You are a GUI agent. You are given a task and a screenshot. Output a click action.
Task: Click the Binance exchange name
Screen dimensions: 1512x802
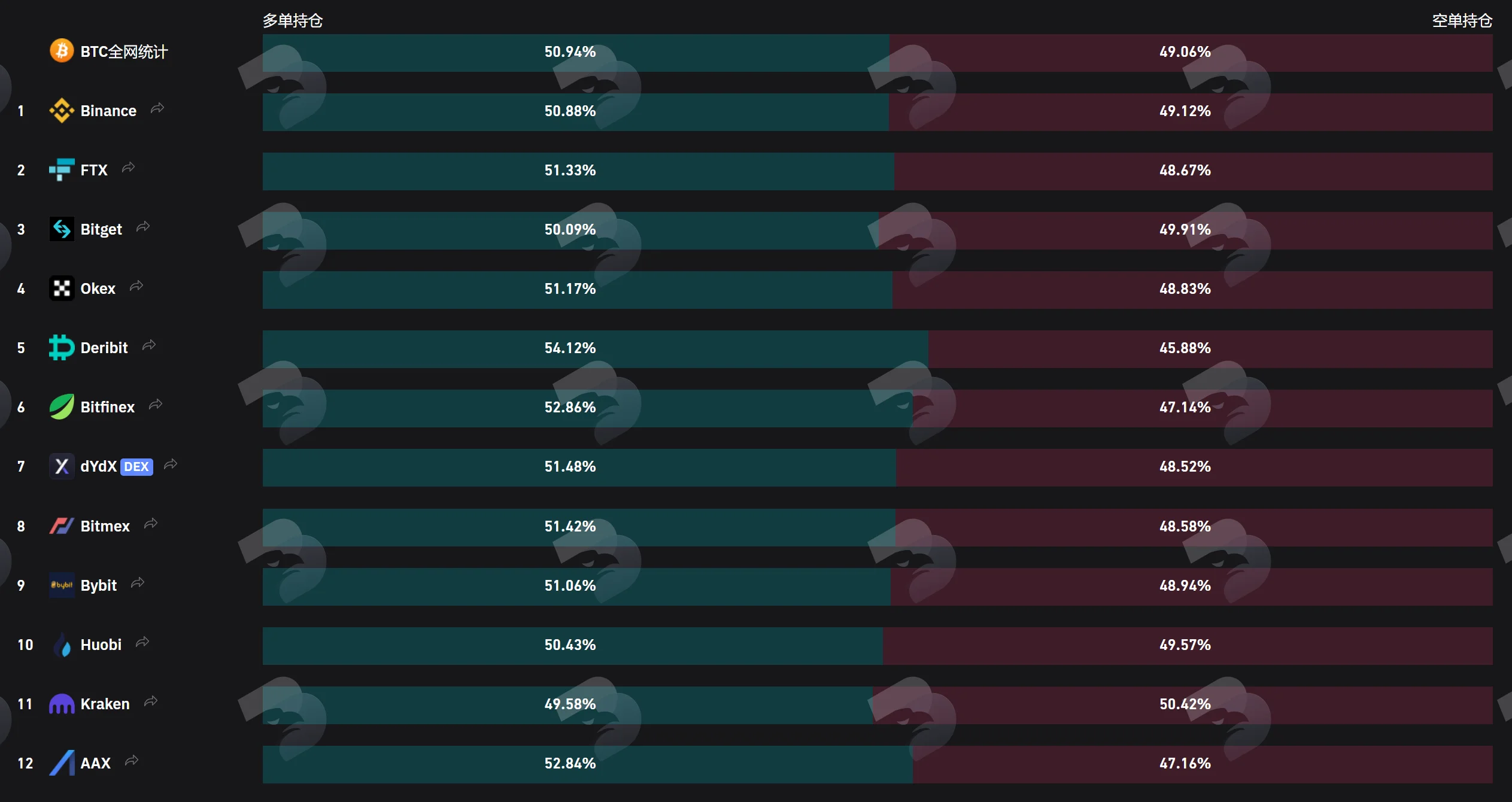[x=108, y=111]
